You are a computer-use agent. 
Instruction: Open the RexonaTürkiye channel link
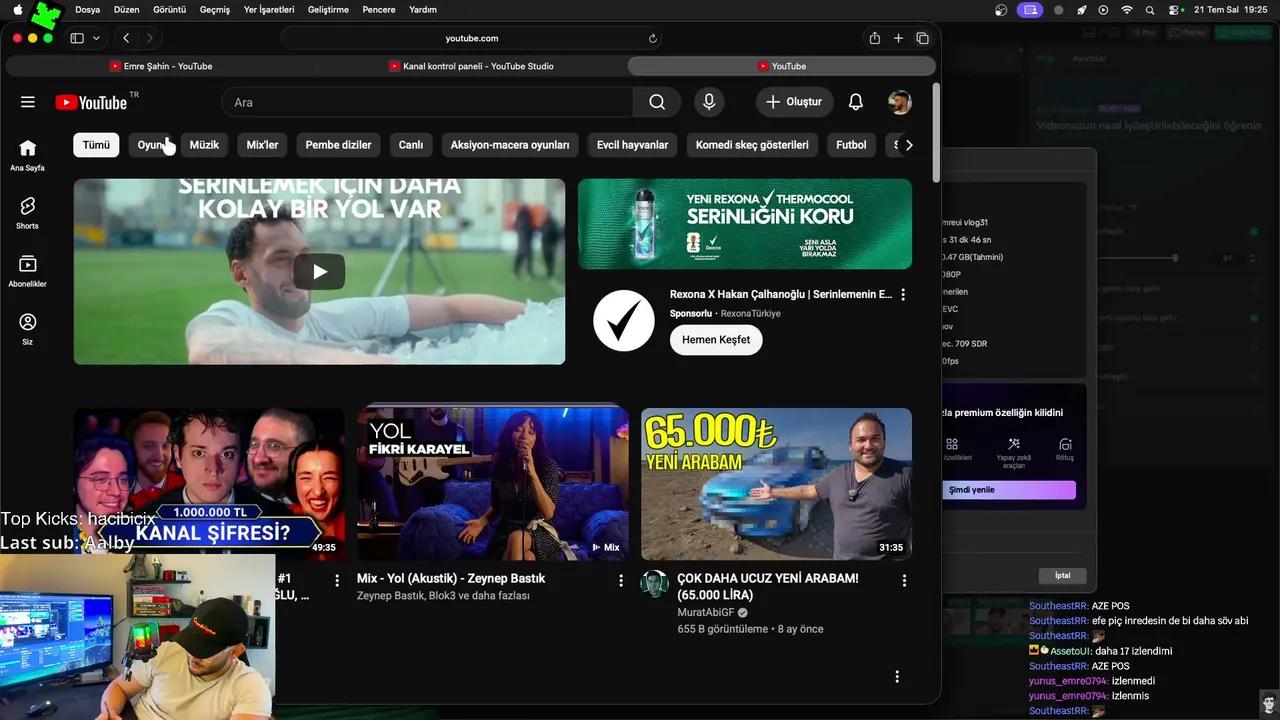point(750,314)
